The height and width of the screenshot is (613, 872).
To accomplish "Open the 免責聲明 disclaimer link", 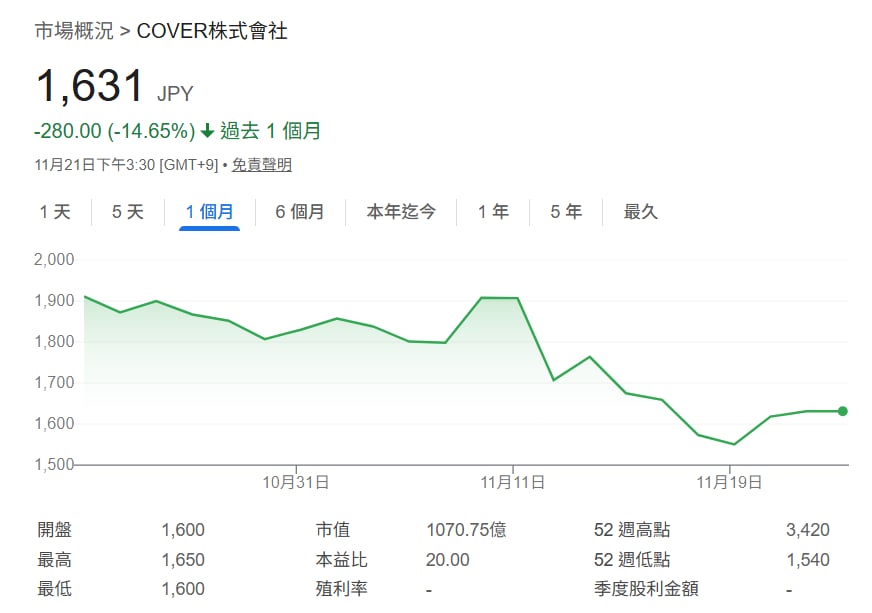I will pyautogui.click(x=262, y=165).
